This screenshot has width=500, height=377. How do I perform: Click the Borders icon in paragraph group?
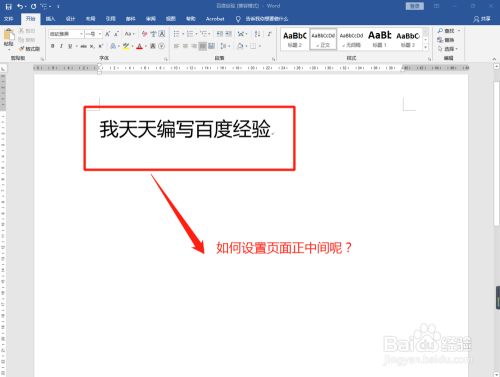coord(253,46)
